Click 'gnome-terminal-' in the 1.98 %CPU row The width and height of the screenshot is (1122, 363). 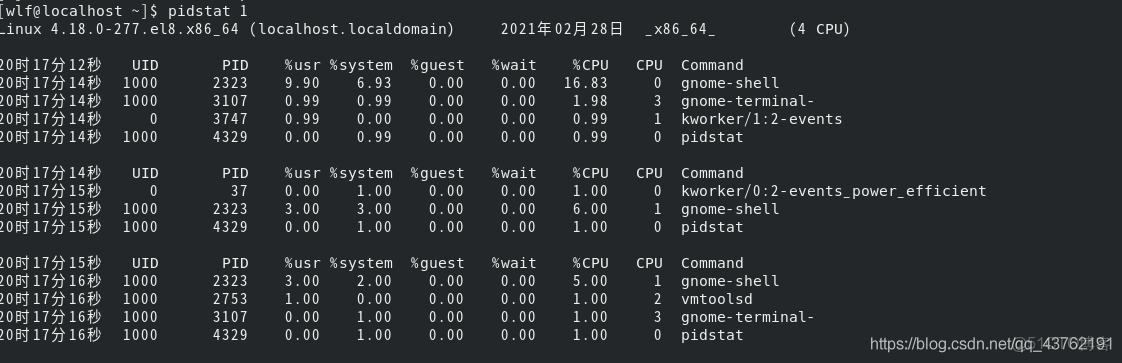748,101
